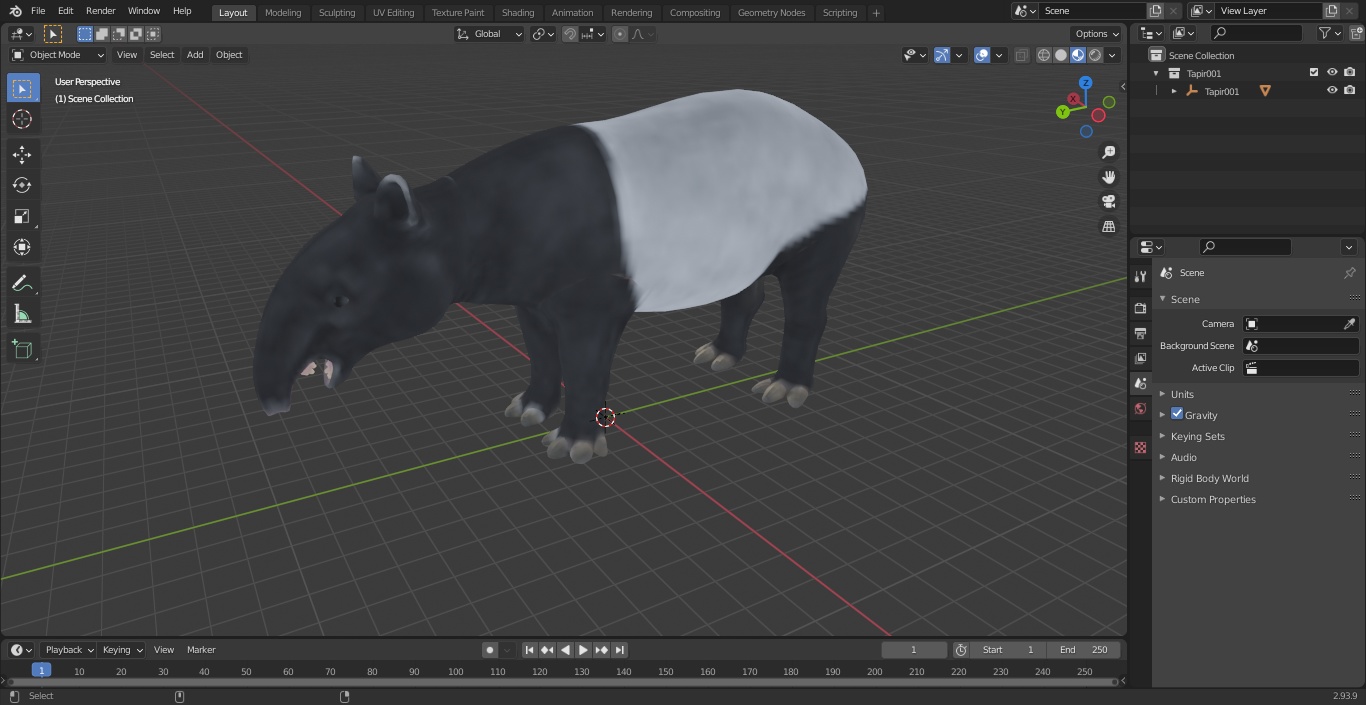Jump to the start frame
1366x705 pixels.
pos(529,650)
